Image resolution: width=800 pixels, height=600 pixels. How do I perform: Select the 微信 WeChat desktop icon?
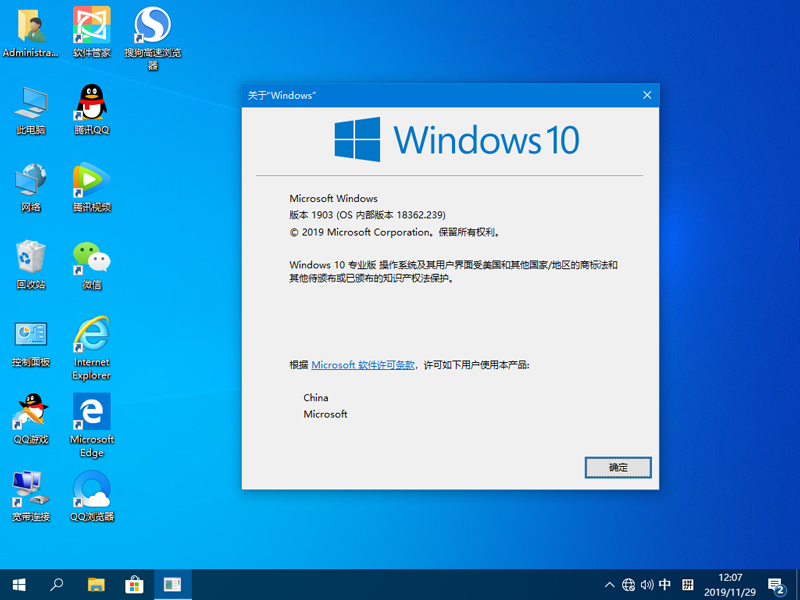pos(92,263)
